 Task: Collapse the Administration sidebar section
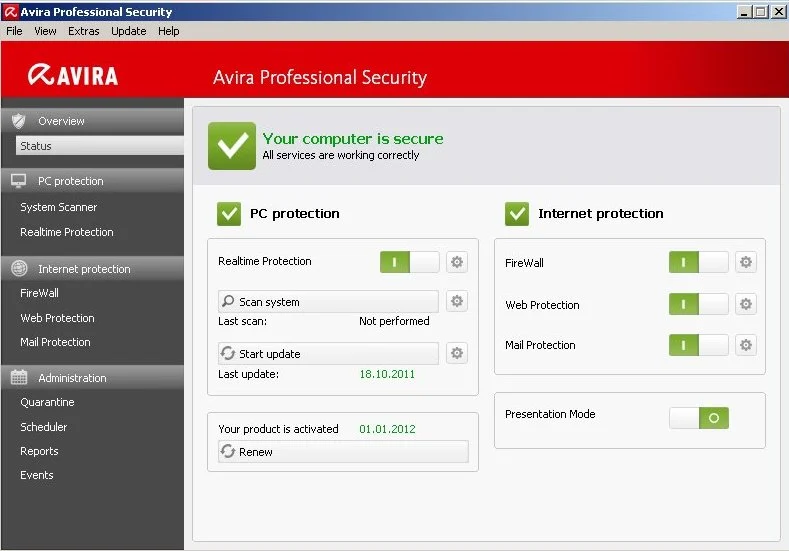(93, 377)
